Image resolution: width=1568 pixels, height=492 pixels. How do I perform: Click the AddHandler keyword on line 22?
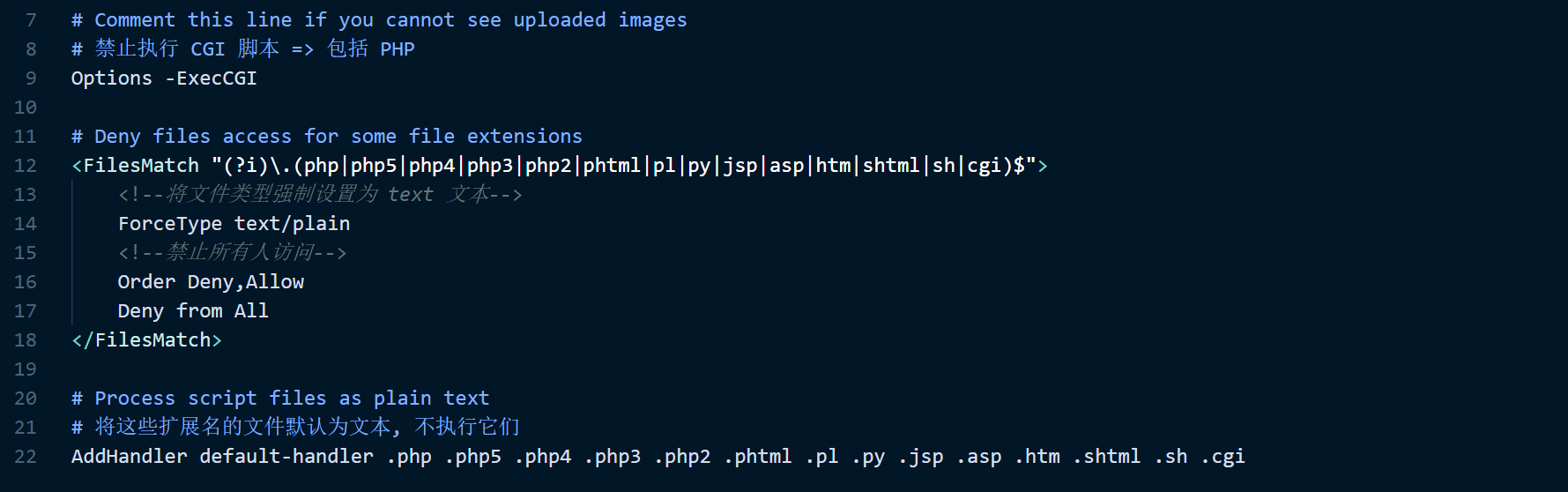click(x=130, y=457)
